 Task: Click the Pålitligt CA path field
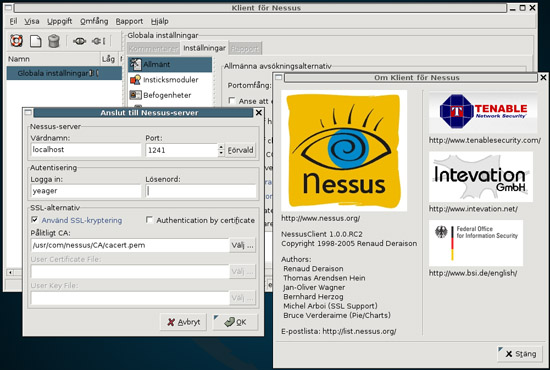(130, 245)
